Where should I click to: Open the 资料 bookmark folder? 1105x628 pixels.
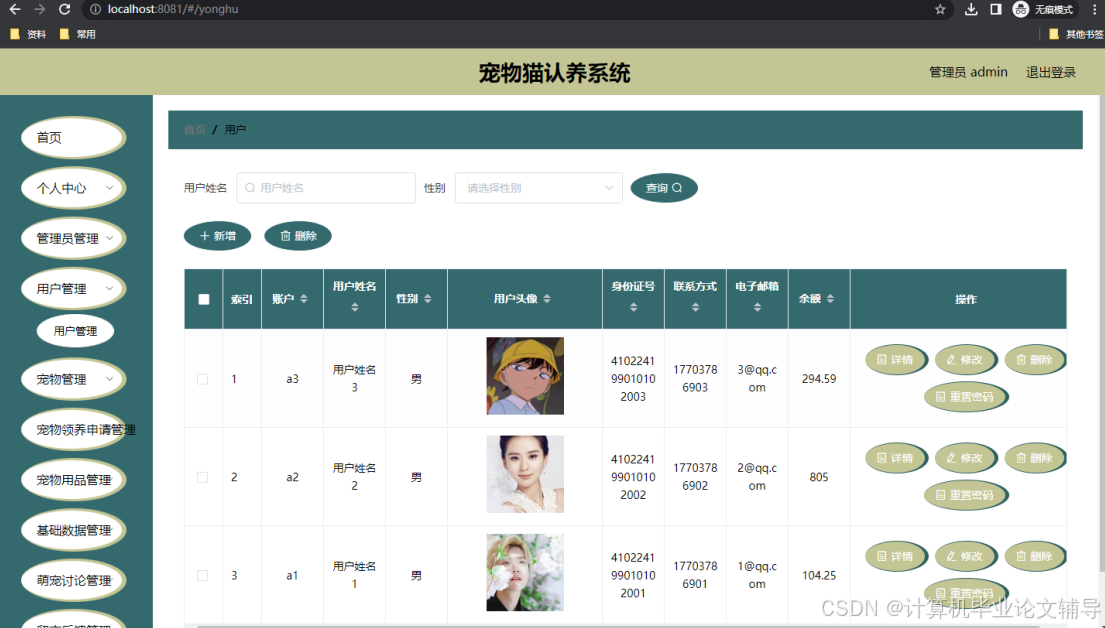[28, 34]
